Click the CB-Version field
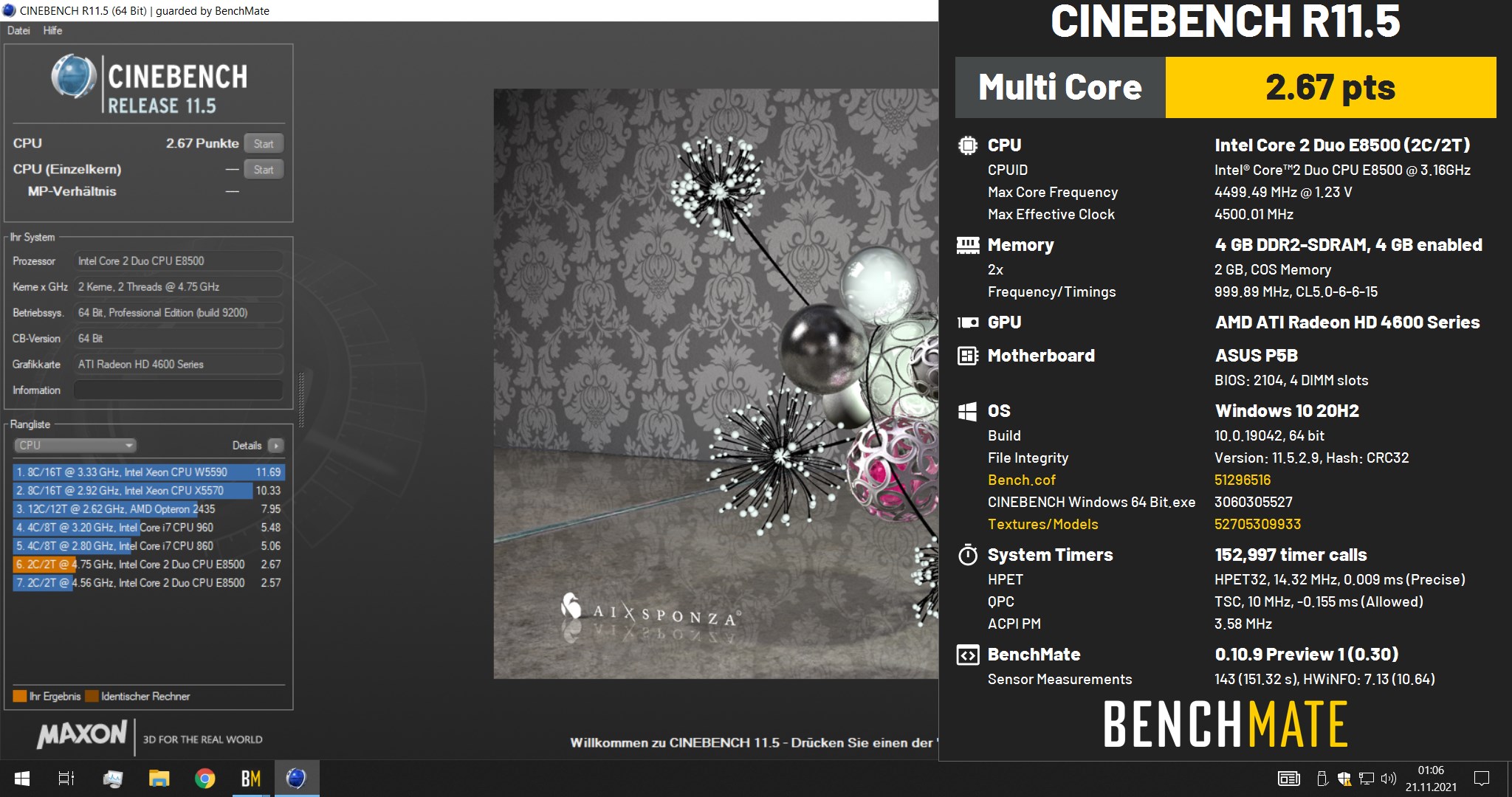1512x797 pixels. (178, 338)
